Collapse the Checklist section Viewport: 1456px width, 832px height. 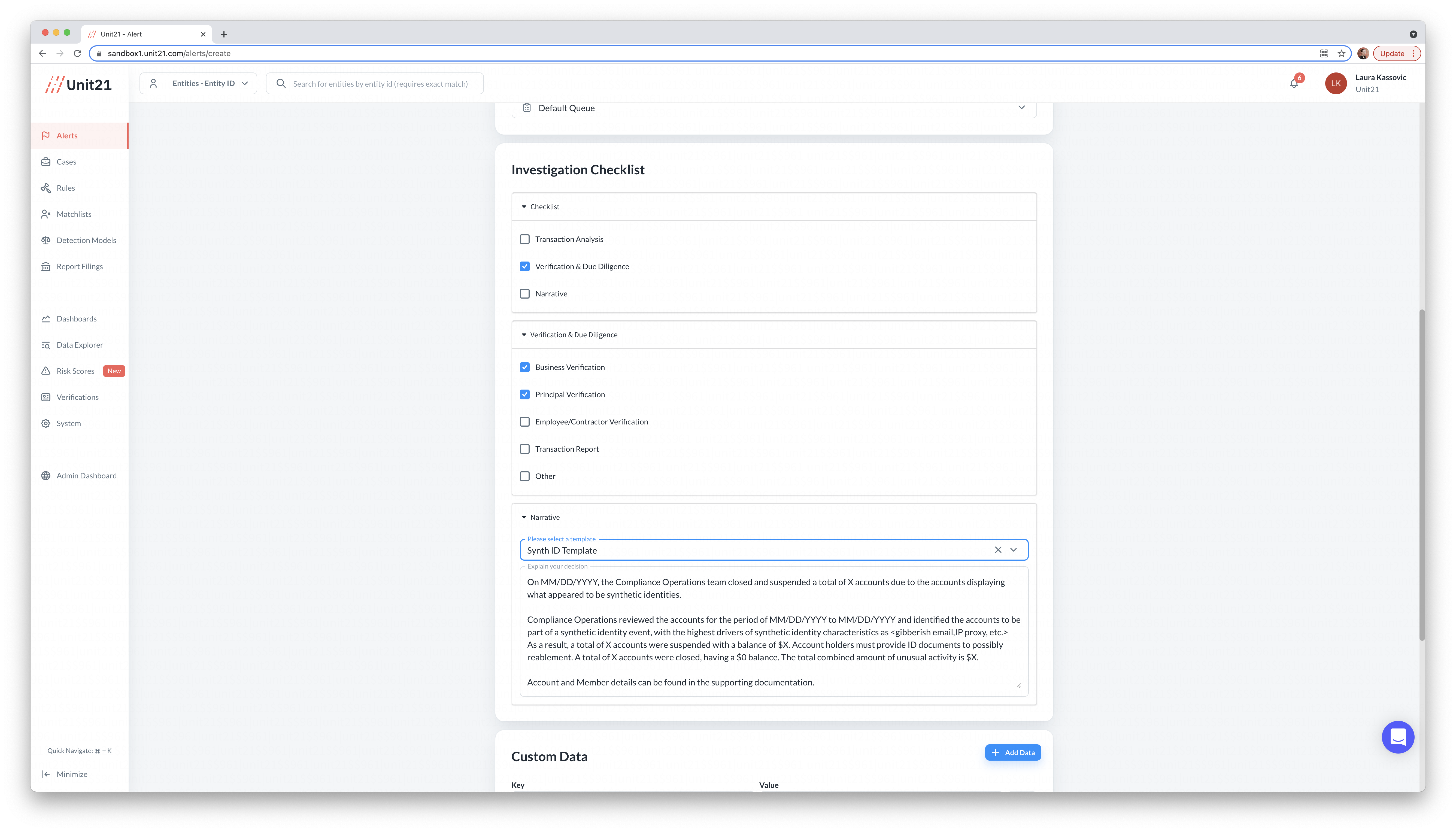coord(774,207)
